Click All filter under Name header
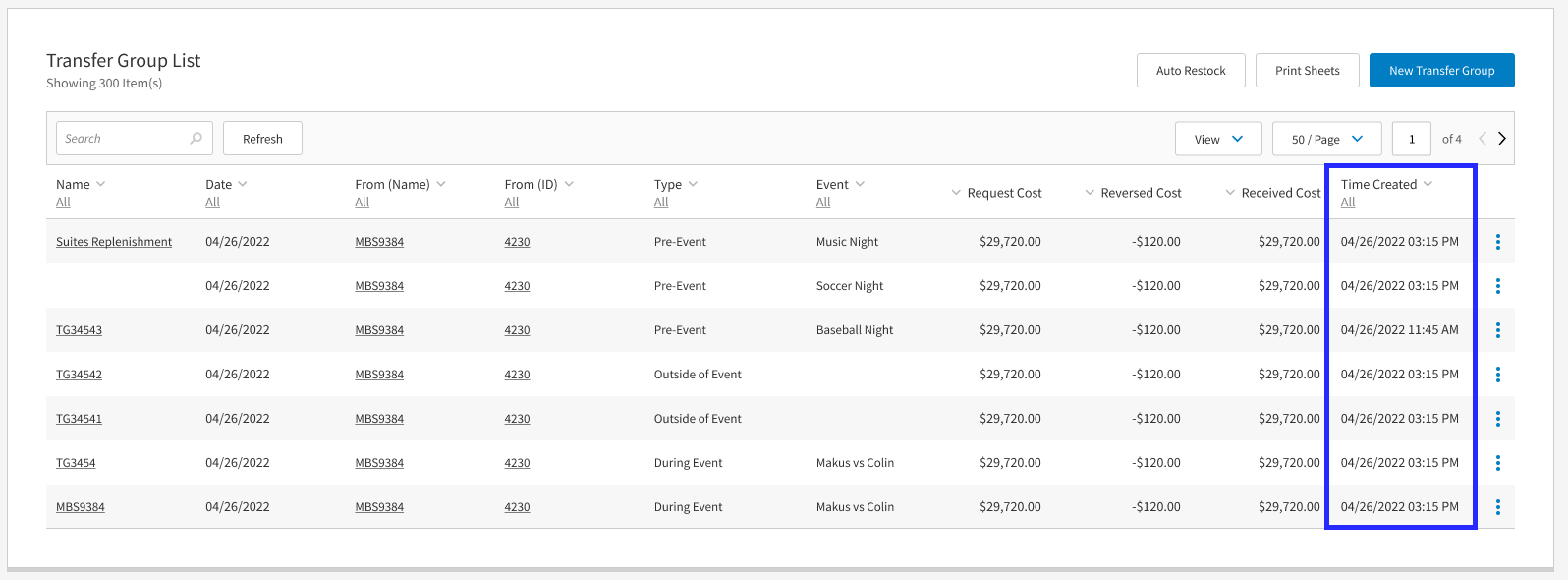The image size is (1568, 580). pyautogui.click(x=63, y=203)
